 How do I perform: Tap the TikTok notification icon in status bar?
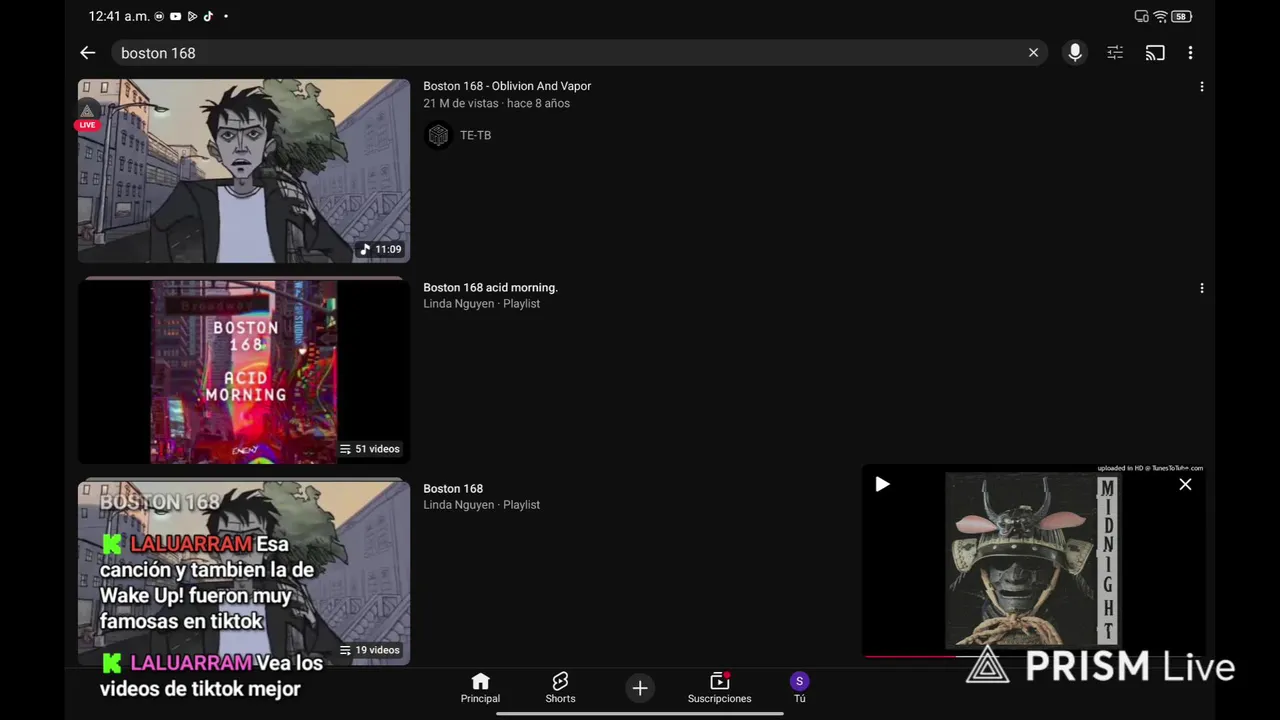point(208,16)
